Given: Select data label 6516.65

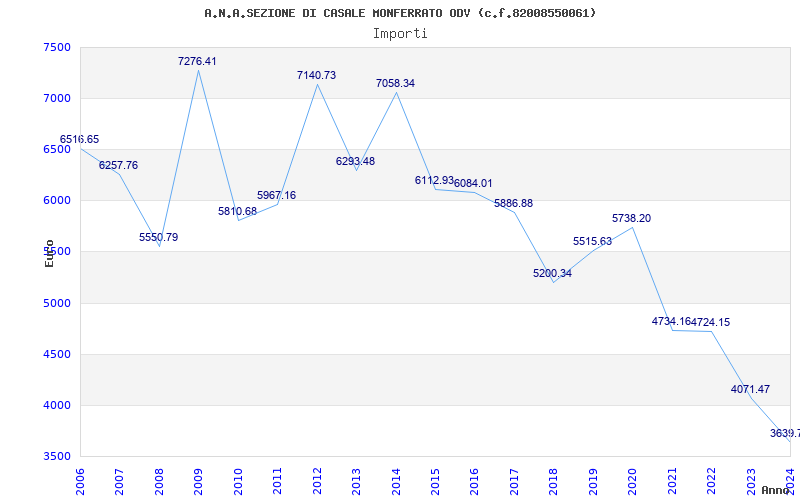Looking at the screenshot, I should (80, 139).
